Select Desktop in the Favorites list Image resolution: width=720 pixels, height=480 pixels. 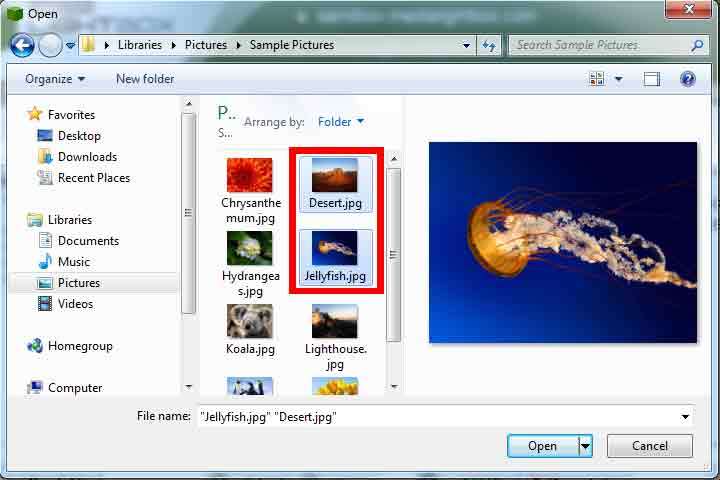pyautogui.click(x=79, y=136)
